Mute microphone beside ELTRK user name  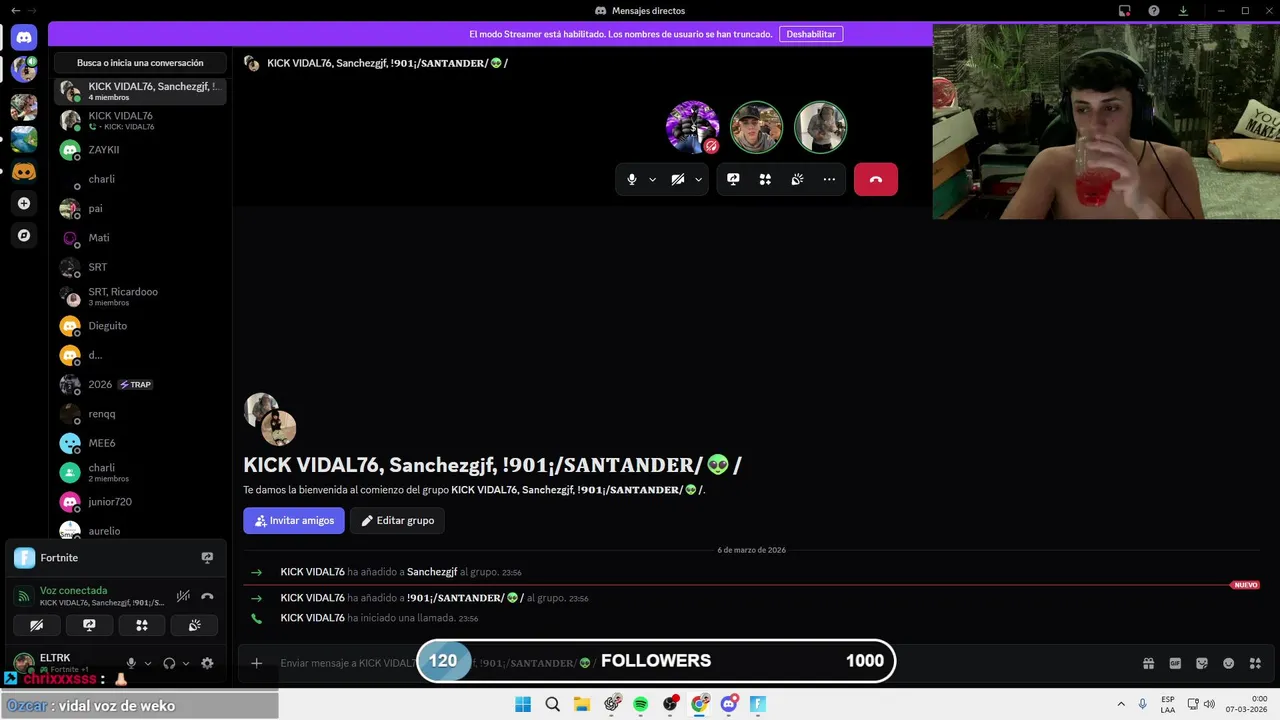(x=131, y=663)
